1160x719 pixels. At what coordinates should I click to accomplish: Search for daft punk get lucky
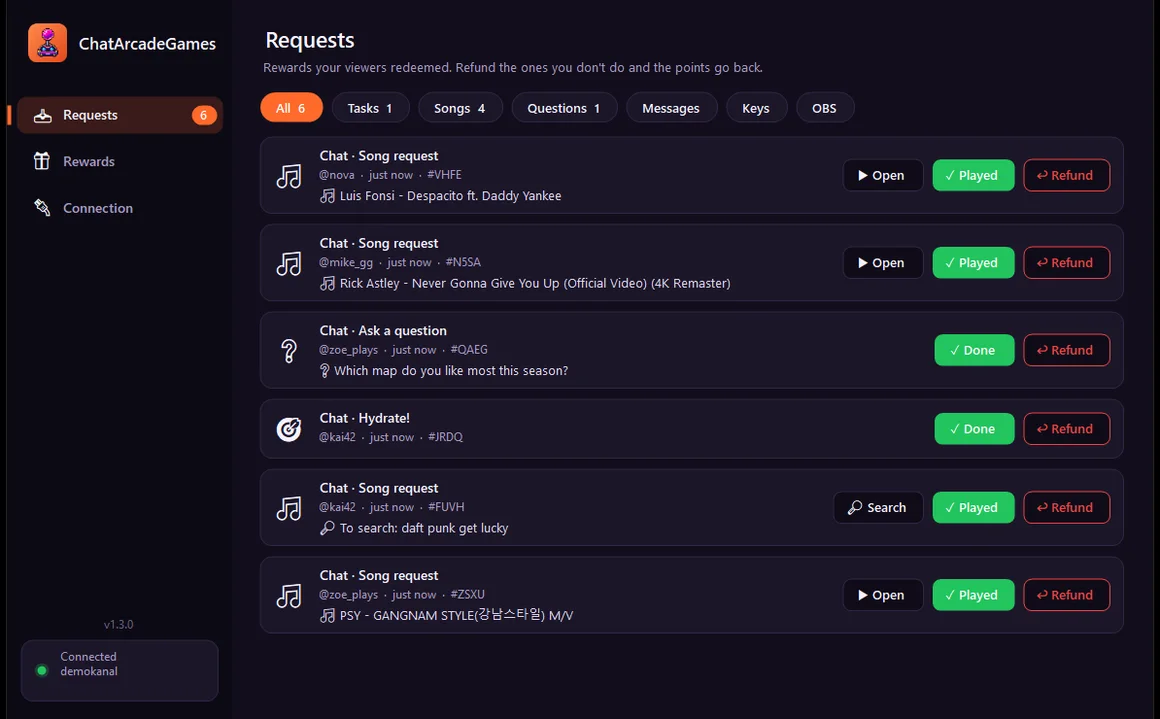[x=878, y=507]
